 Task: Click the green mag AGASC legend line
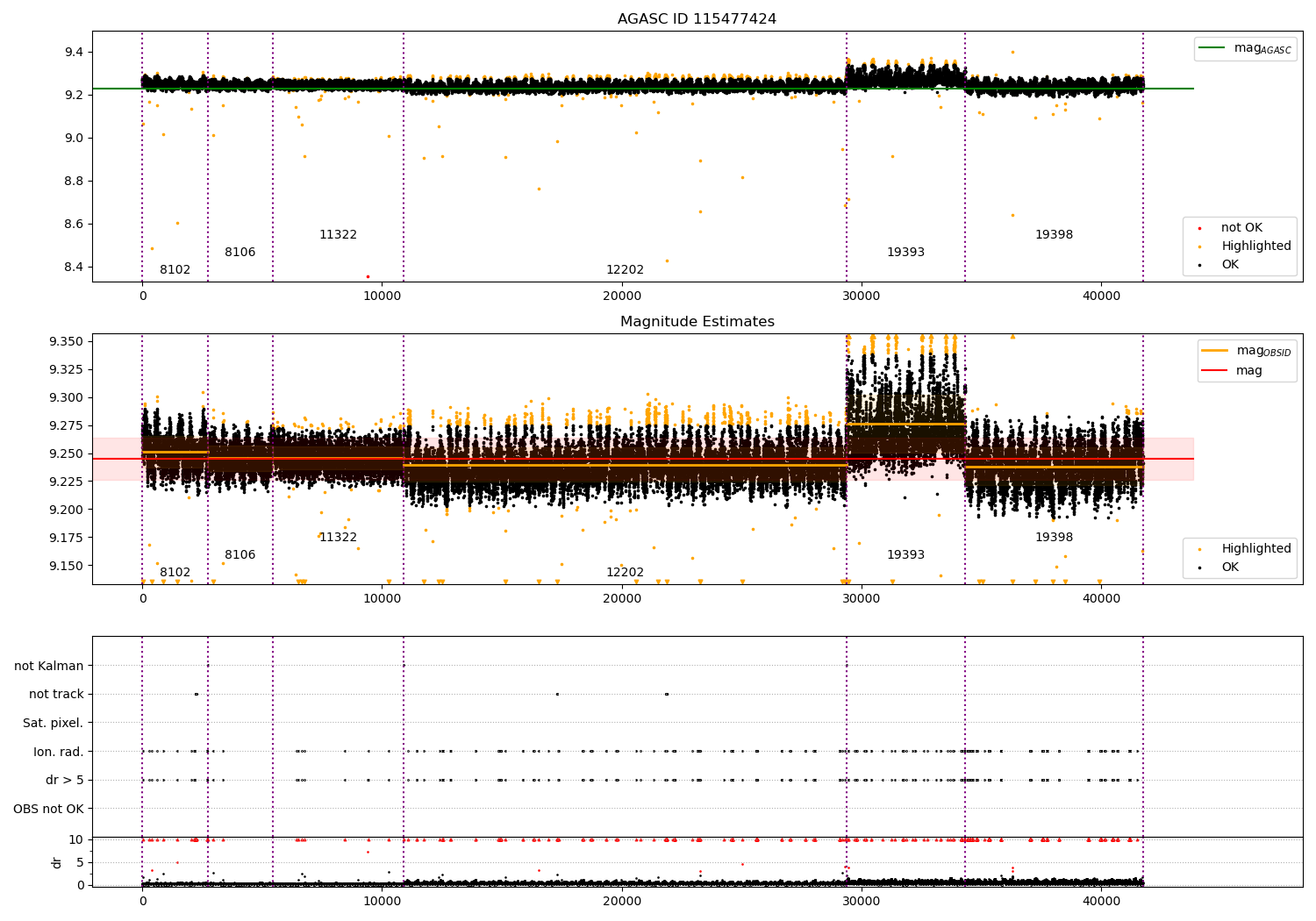pos(1213,48)
